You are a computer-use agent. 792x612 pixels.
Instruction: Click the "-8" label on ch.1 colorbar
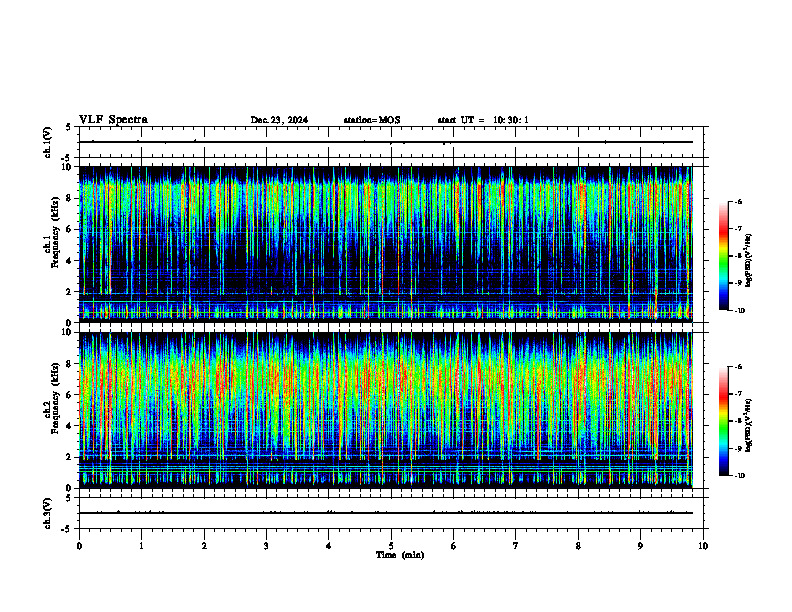[738, 256]
